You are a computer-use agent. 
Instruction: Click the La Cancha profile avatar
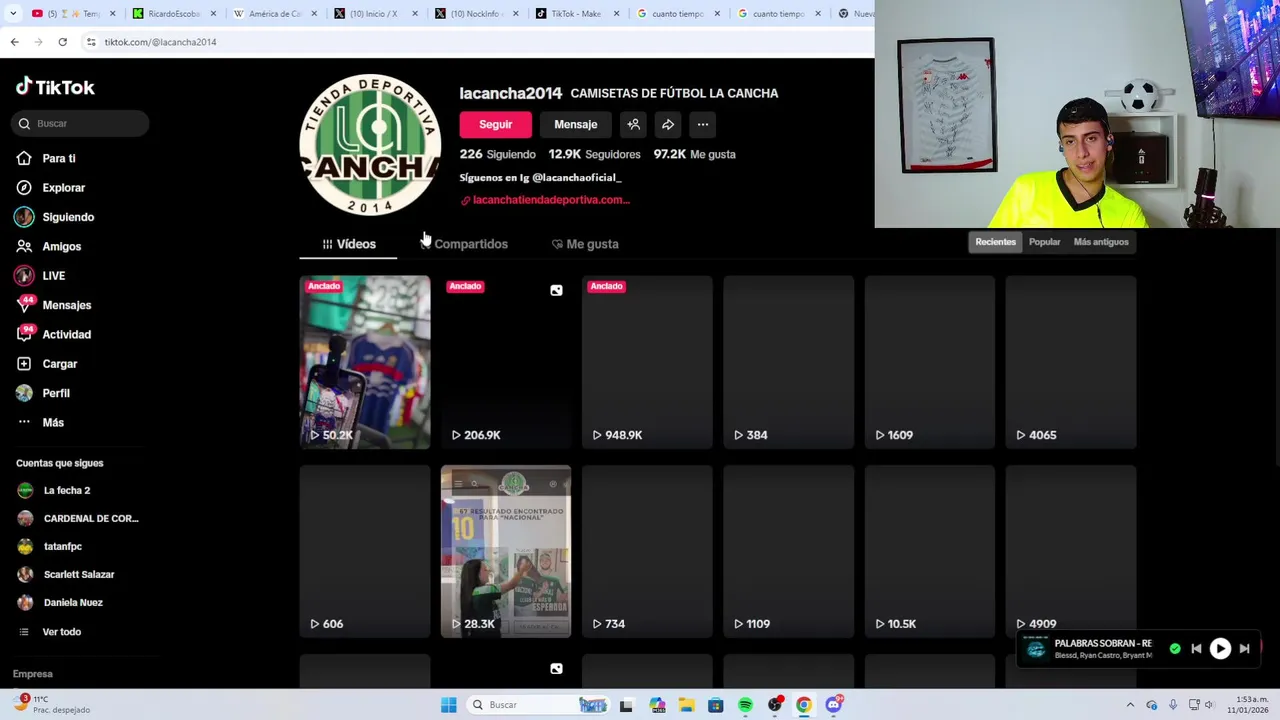point(370,145)
